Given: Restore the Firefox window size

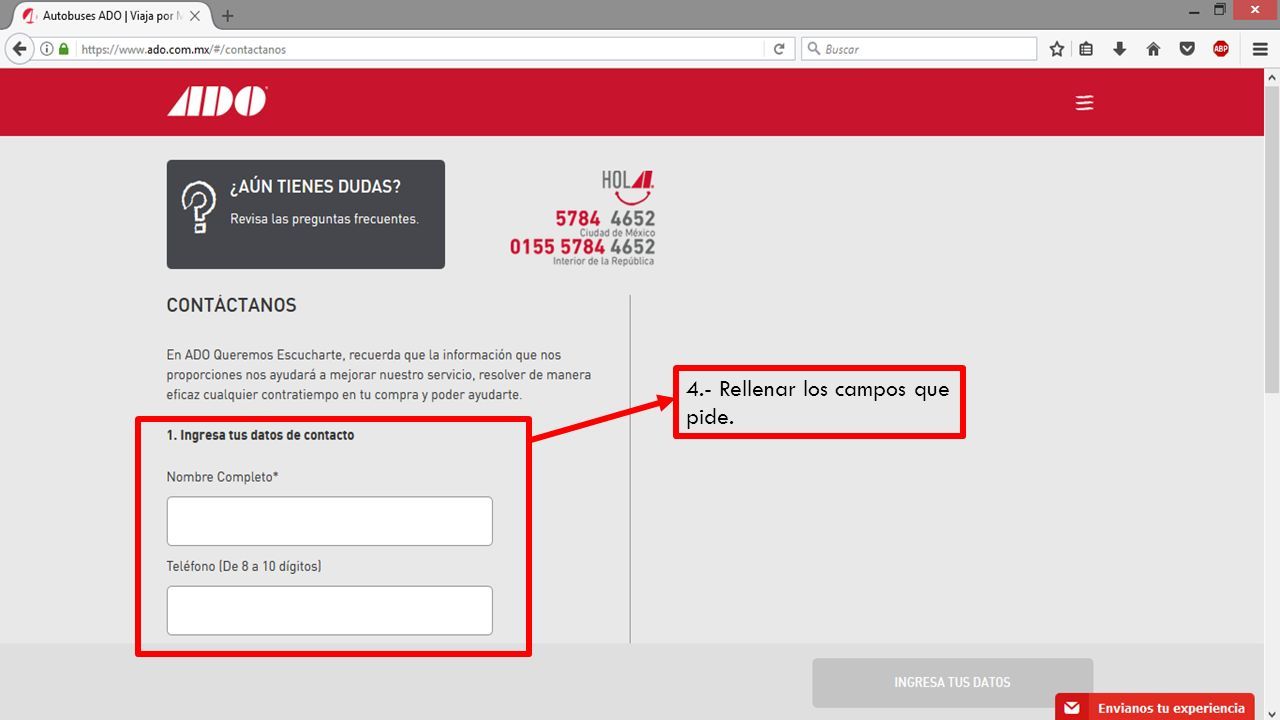Looking at the screenshot, I should click(1219, 10).
